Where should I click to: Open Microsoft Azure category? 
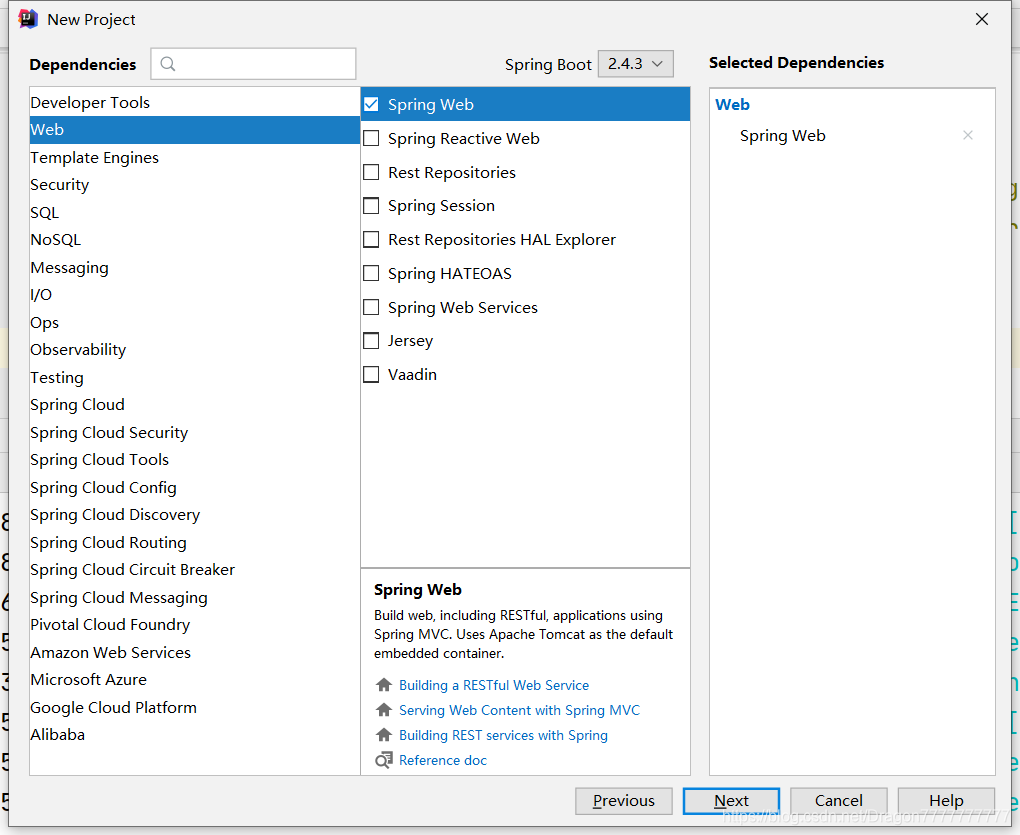[x=195, y=680]
